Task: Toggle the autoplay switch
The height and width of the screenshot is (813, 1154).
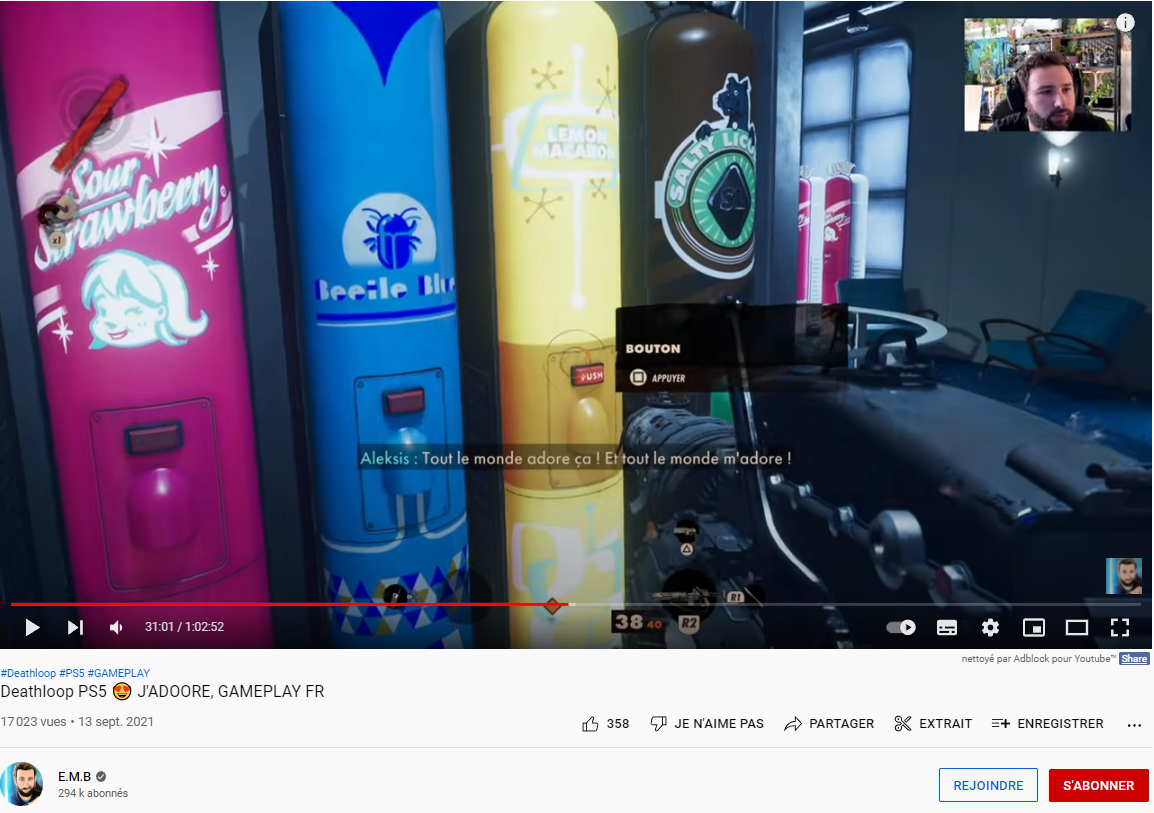Action: pyautogui.click(x=901, y=627)
